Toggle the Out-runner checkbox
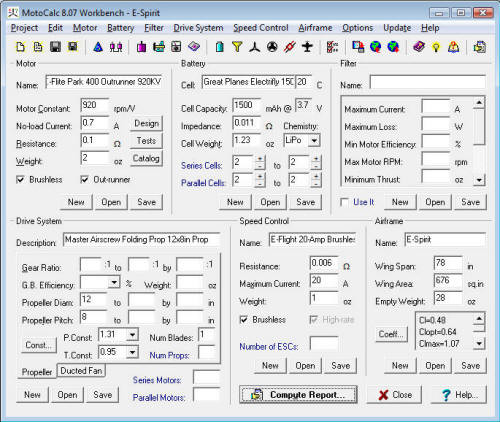 click(x=85, y=180)
